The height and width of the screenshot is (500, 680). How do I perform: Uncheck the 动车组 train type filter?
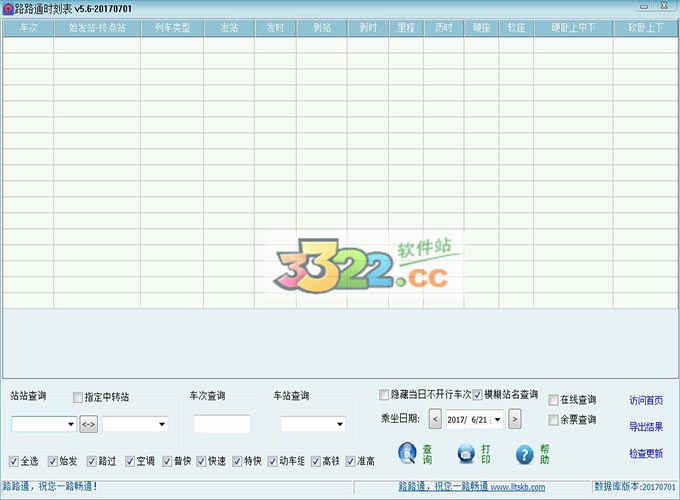271,461
